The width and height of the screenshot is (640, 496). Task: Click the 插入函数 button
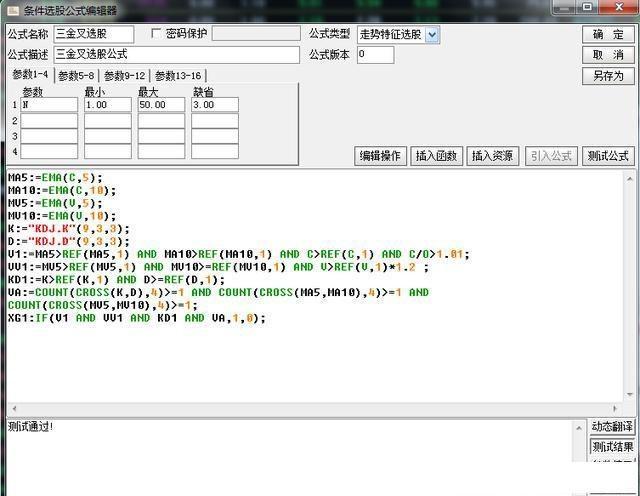click(x=436, y=156)
